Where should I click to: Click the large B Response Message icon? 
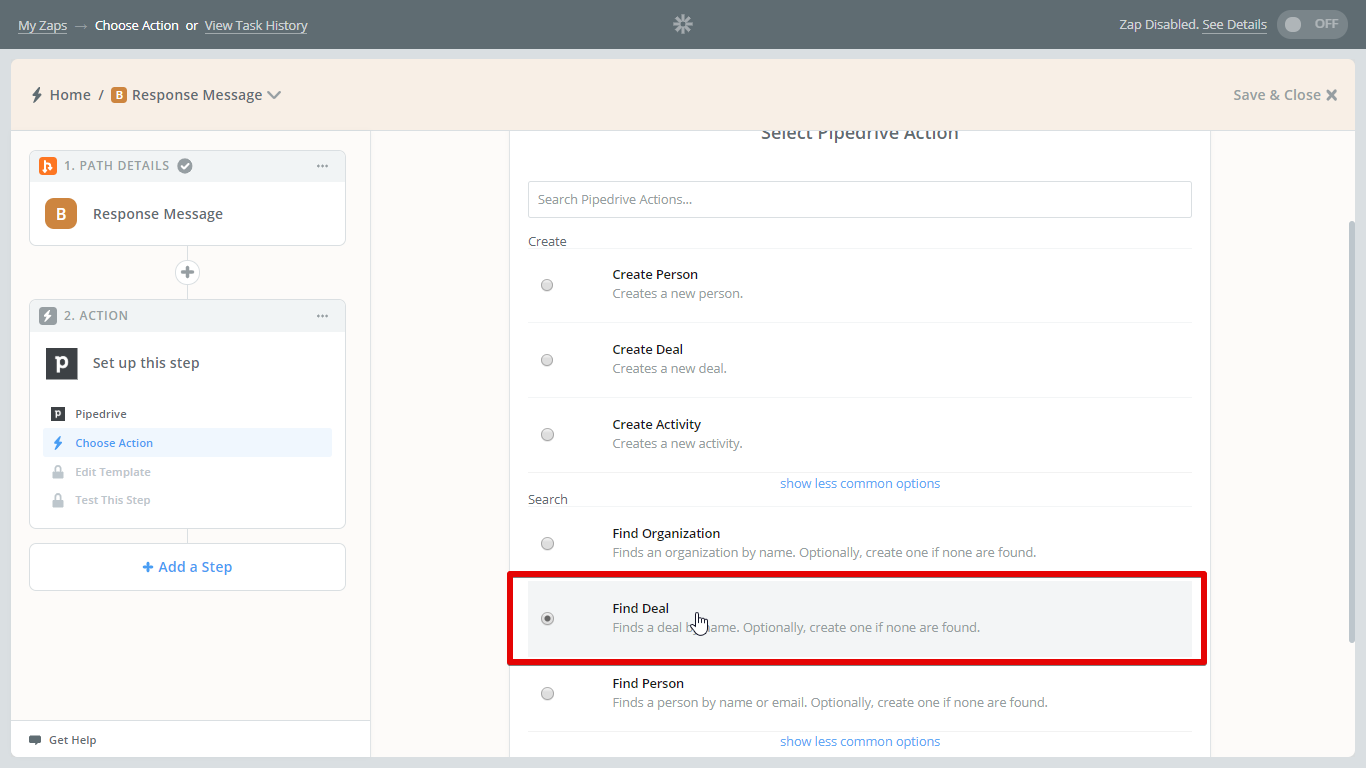point(61,214)
